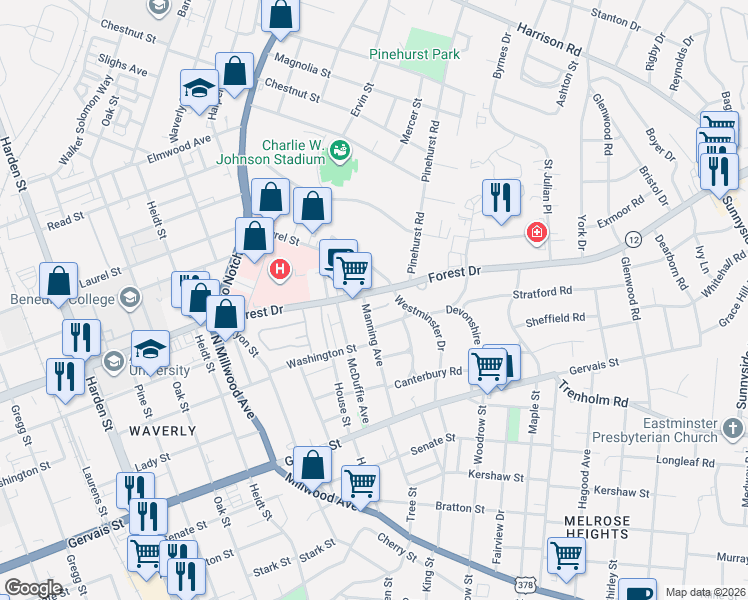Select the MELROSE HEIGHTS neighborhood label
The width and height of the screenshot is (748, 600).
[x=597, y=528]
